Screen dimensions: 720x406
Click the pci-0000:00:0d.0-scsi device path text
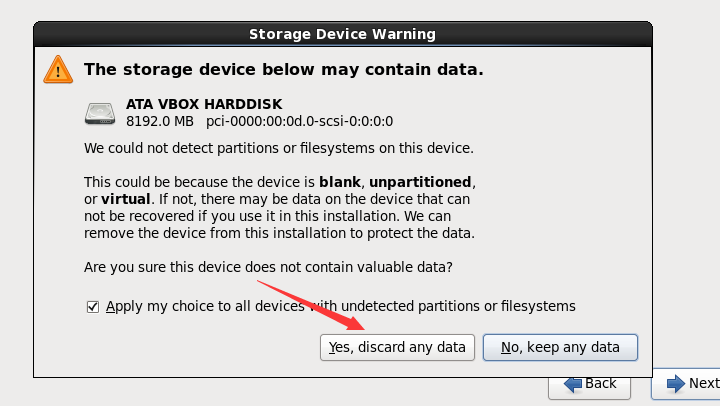(299, 122)
